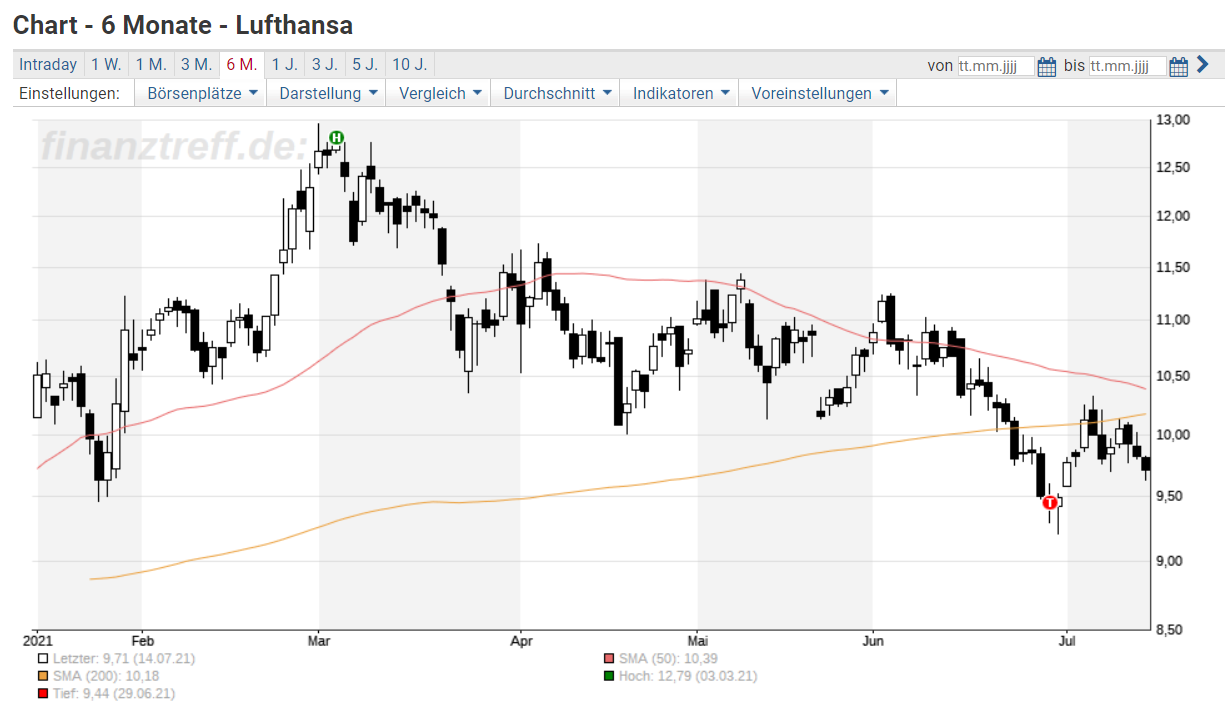1231x703 pixels.
Task: Click the red T low marker
Action: (1049, 502)
